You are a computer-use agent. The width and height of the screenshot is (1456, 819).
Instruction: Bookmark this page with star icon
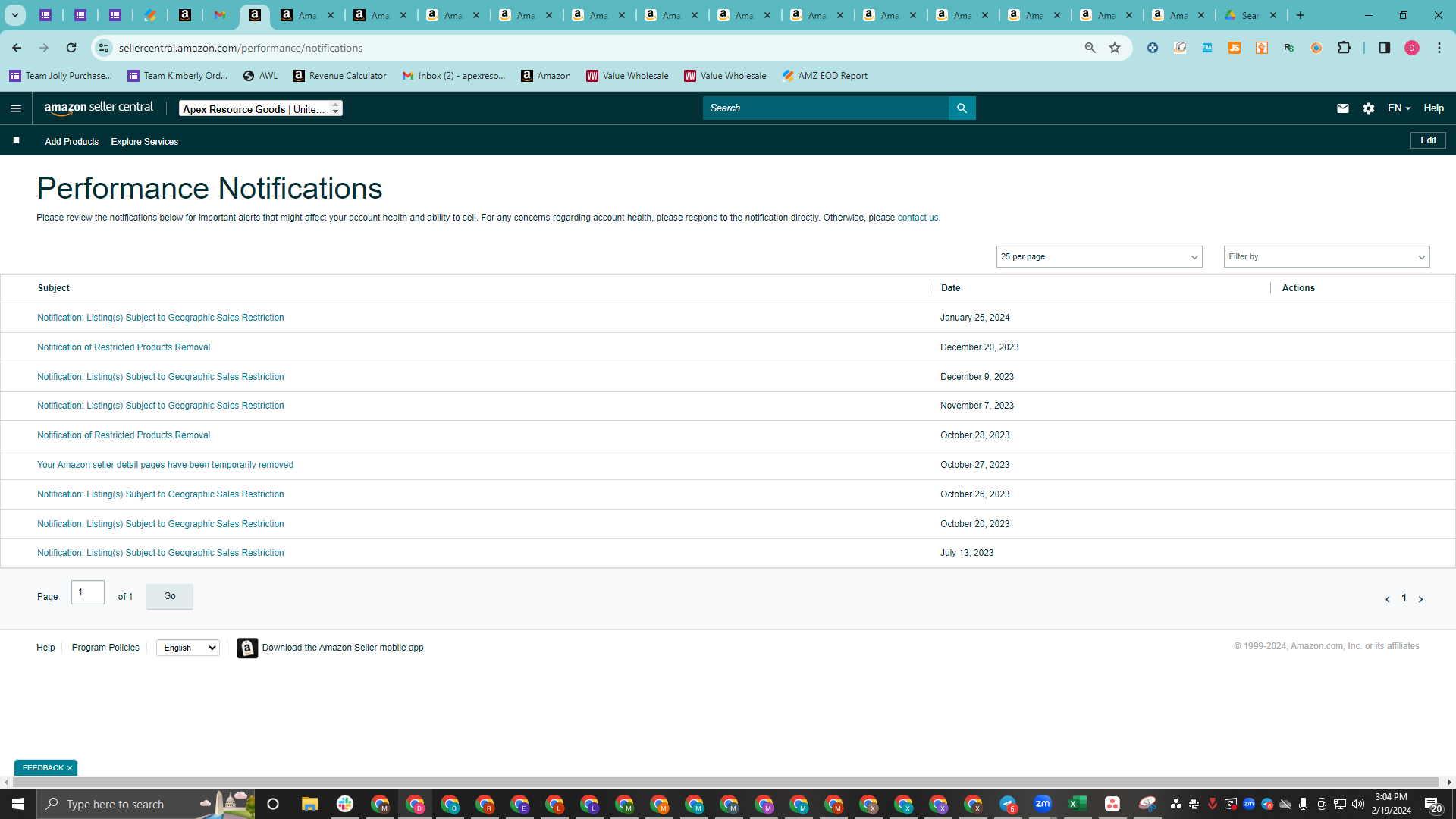(x=1115, y=48)
